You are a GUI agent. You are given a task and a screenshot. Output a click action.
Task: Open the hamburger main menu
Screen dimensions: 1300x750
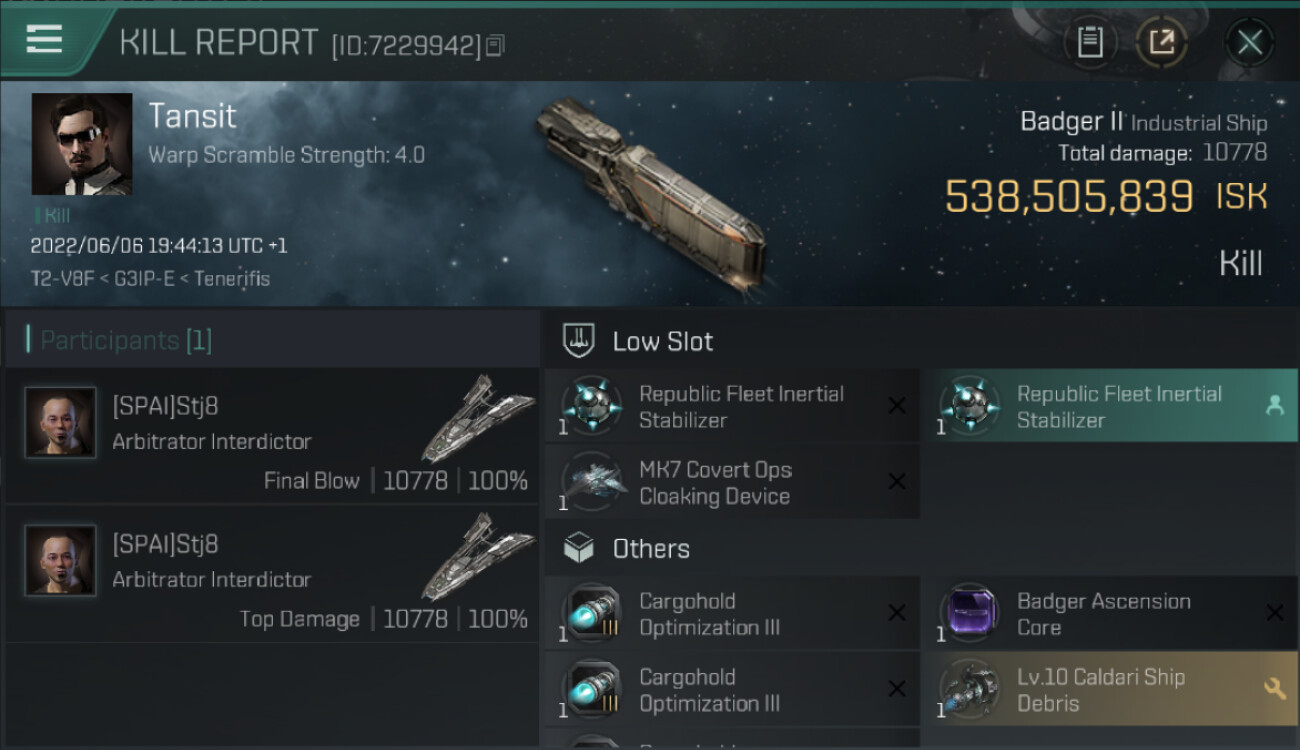pyautogui.click(x=45, y=40)
